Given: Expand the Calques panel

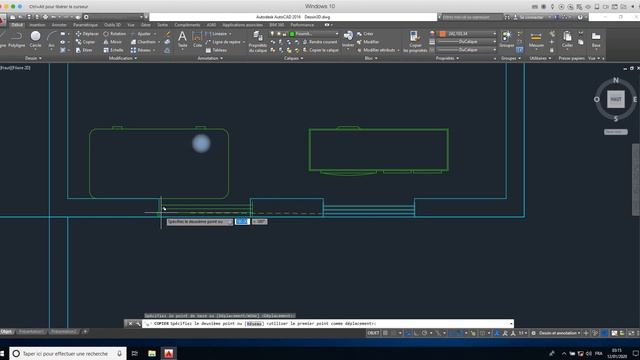Looking at the screenshot, I should [293, 58].
